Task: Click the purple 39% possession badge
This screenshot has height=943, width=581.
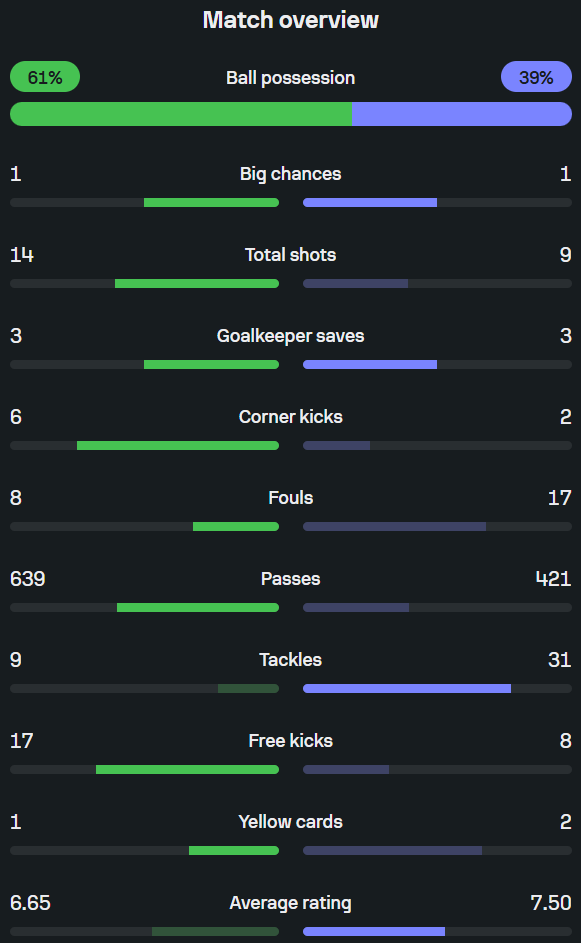Action: 536,77
